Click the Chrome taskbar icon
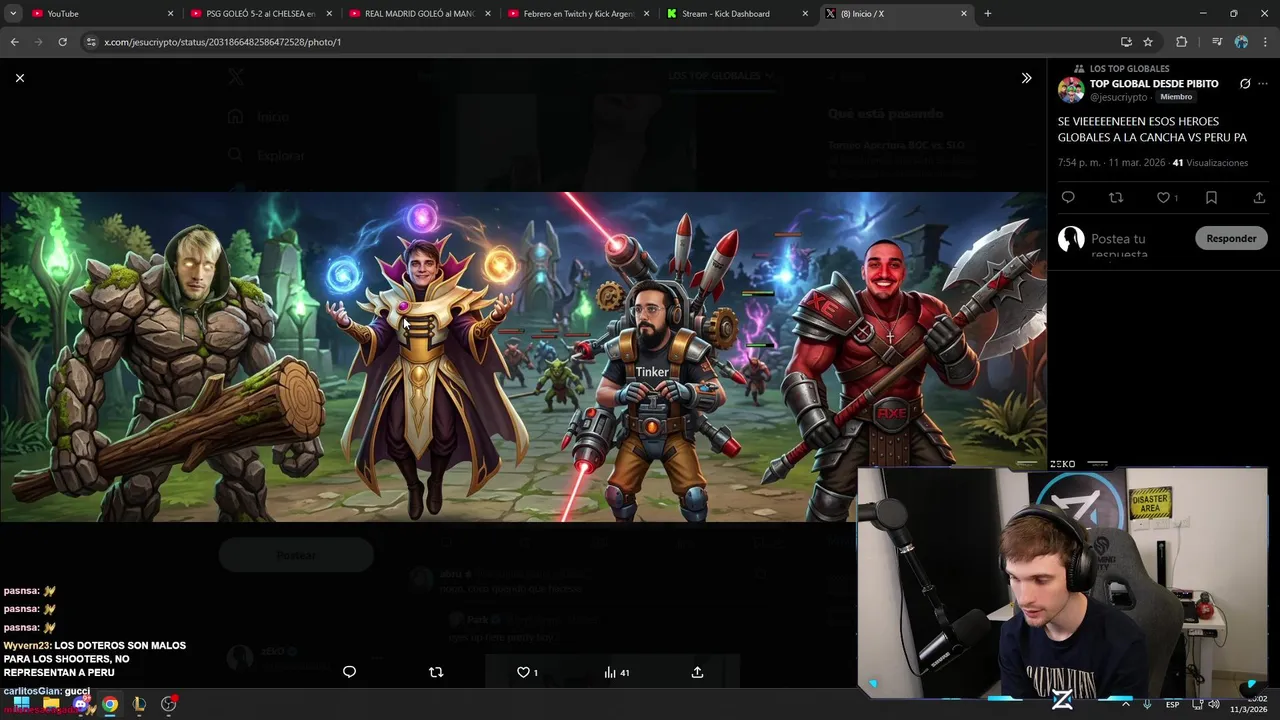The image size is (1280, 720). (x=109, y=704)
